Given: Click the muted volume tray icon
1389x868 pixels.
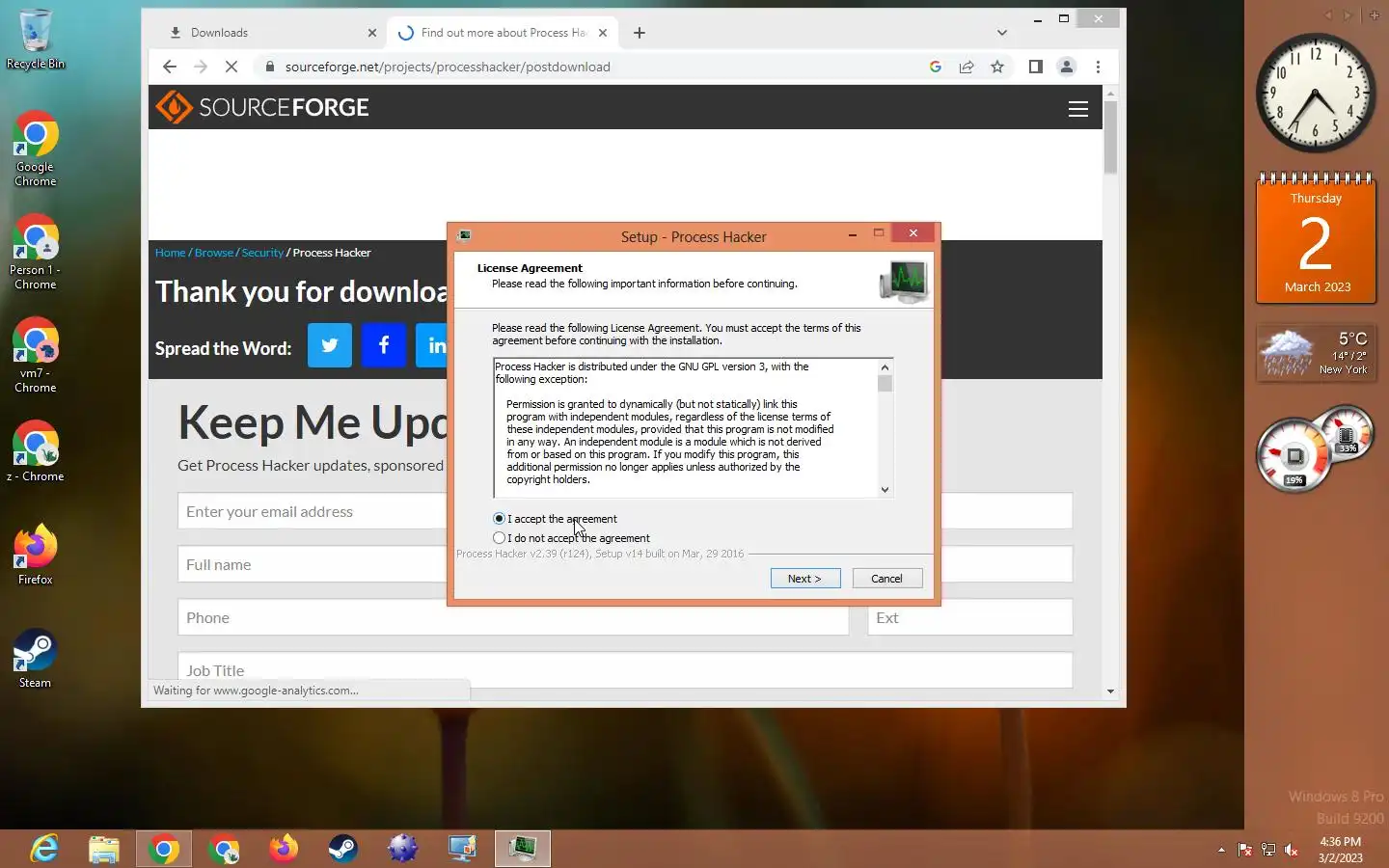Looking at the screenshot, I should [1291, 850].
